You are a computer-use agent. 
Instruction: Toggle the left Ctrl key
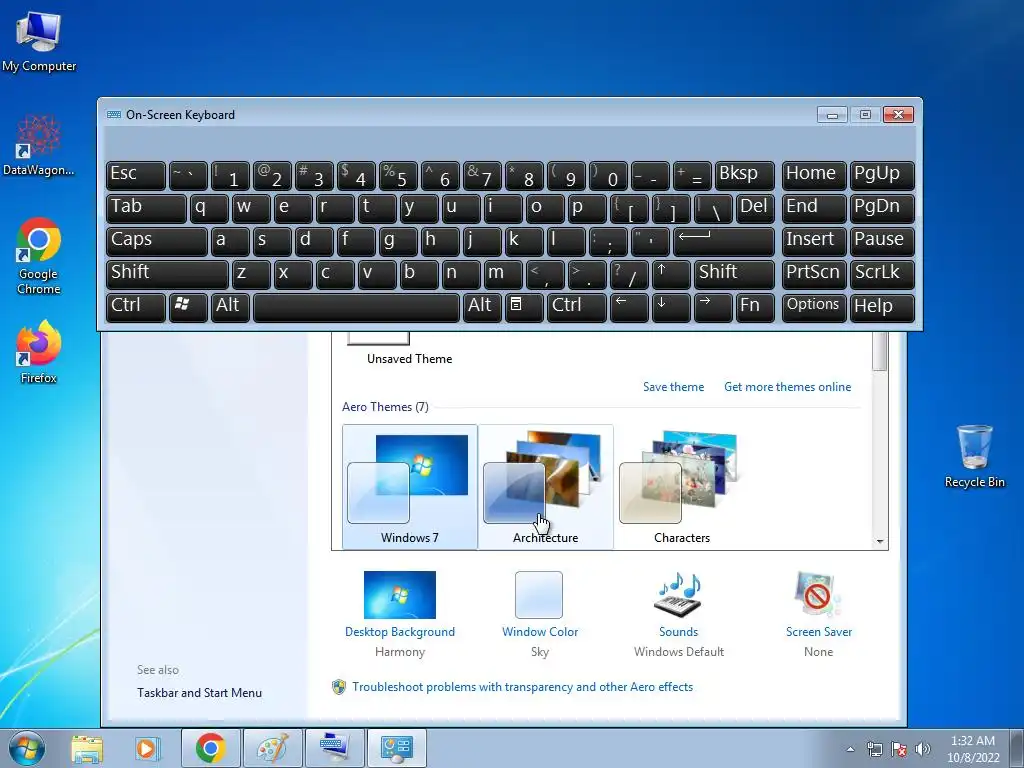click(136, 307)
